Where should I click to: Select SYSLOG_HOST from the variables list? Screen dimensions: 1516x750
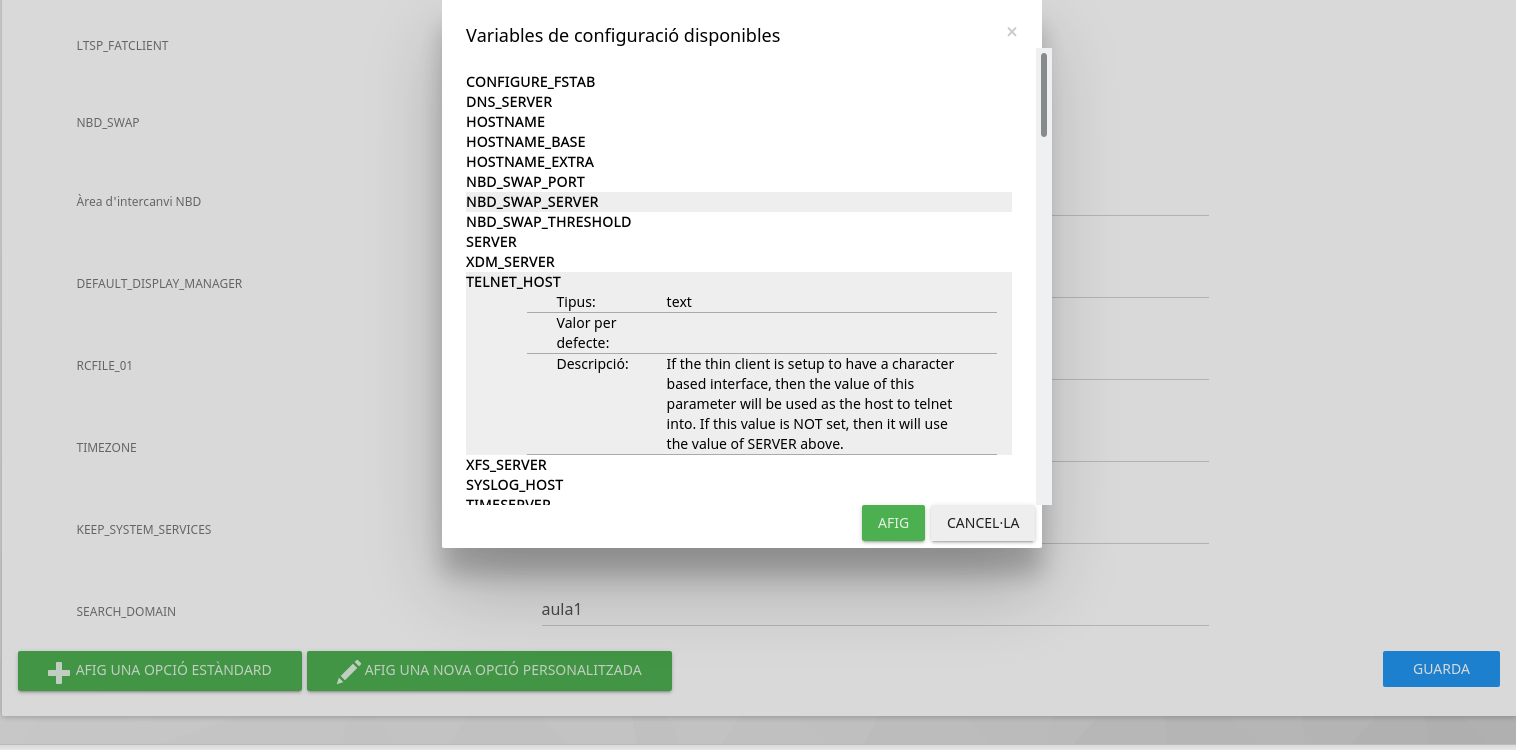coord(514,485)
